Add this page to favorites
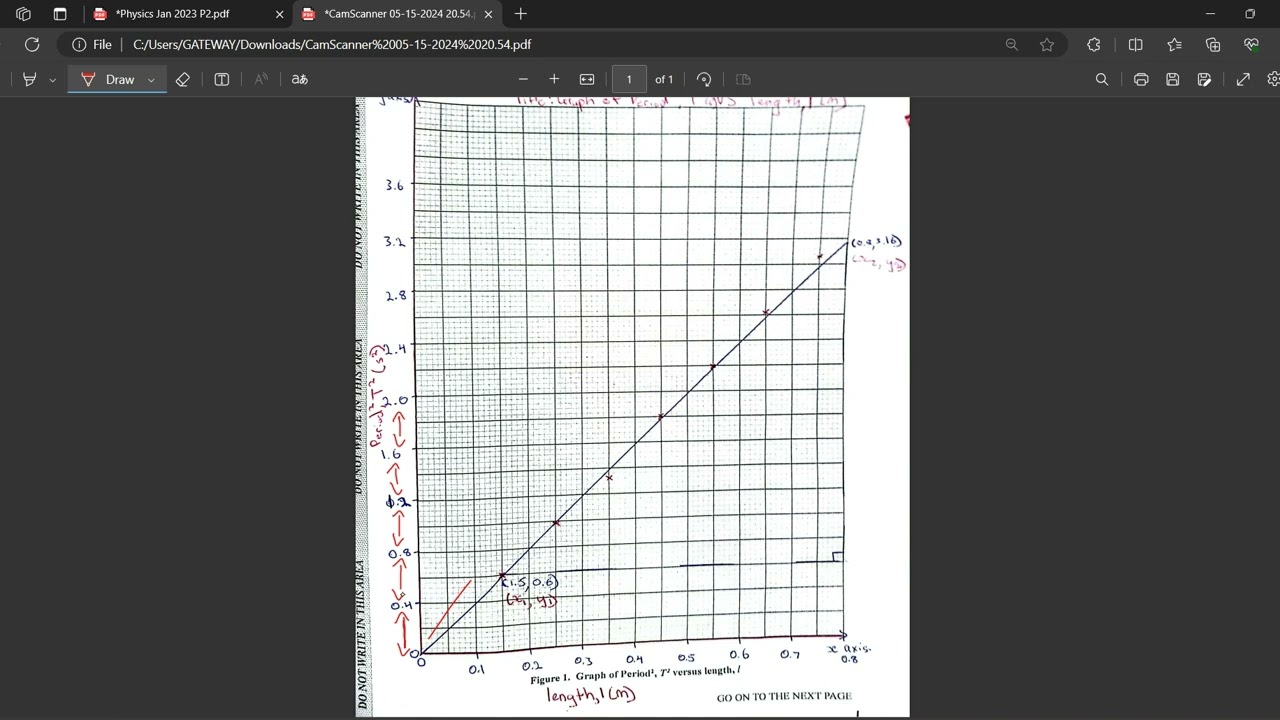1280x720 pixels. tap(1047, 44)
